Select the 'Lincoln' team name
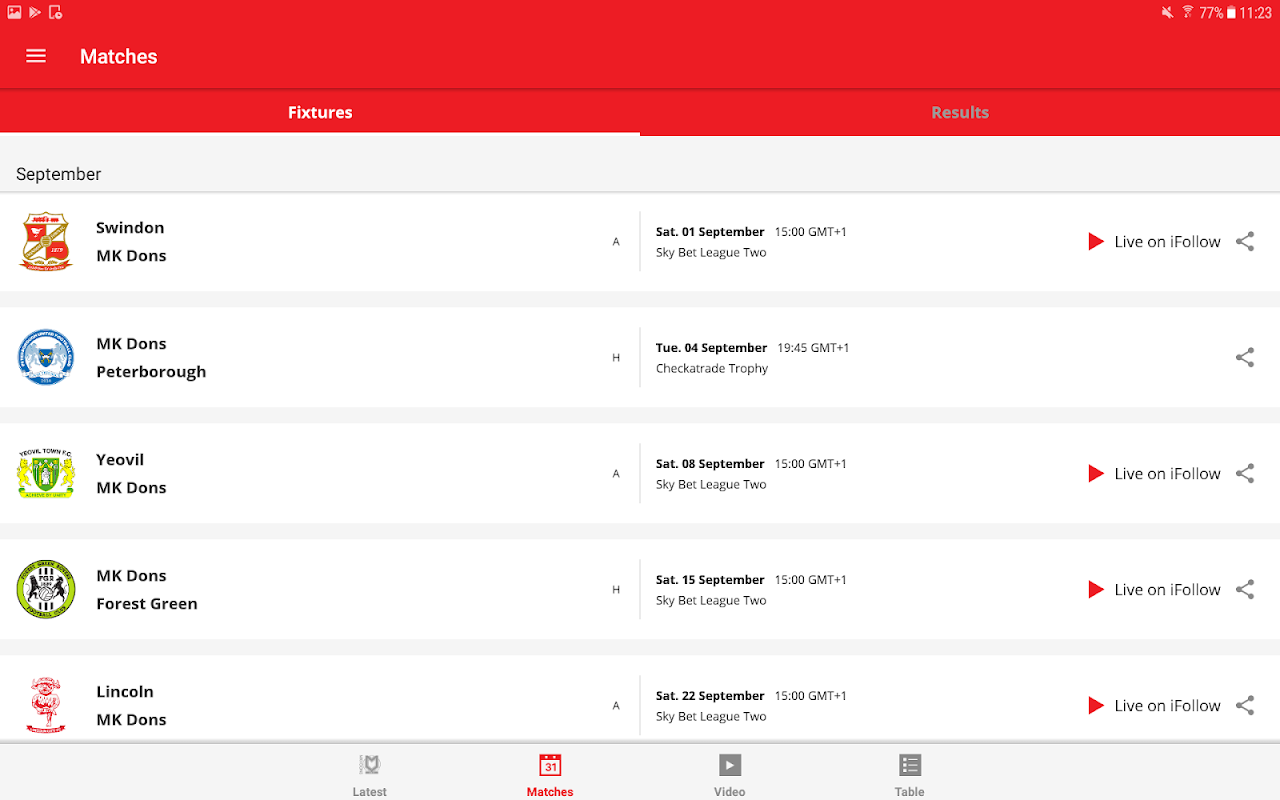 125,691
